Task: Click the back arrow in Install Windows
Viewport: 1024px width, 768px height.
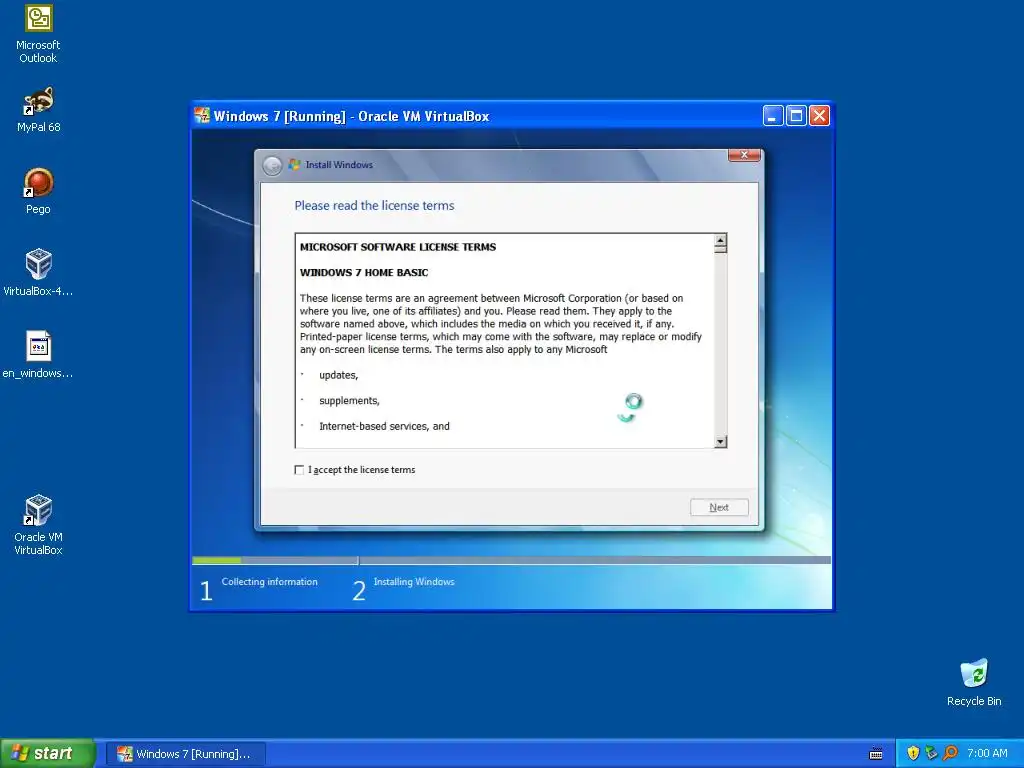Action: pos(272,165)
